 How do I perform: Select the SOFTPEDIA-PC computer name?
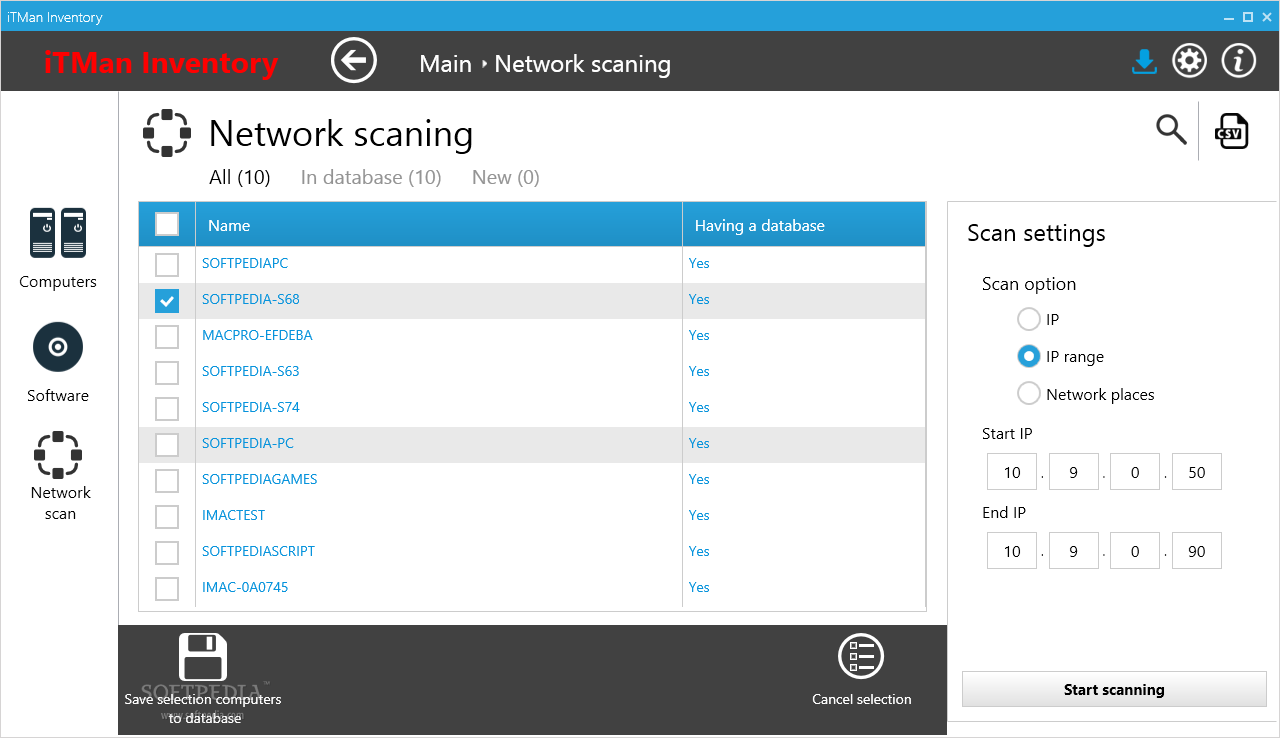click(248, 443)
